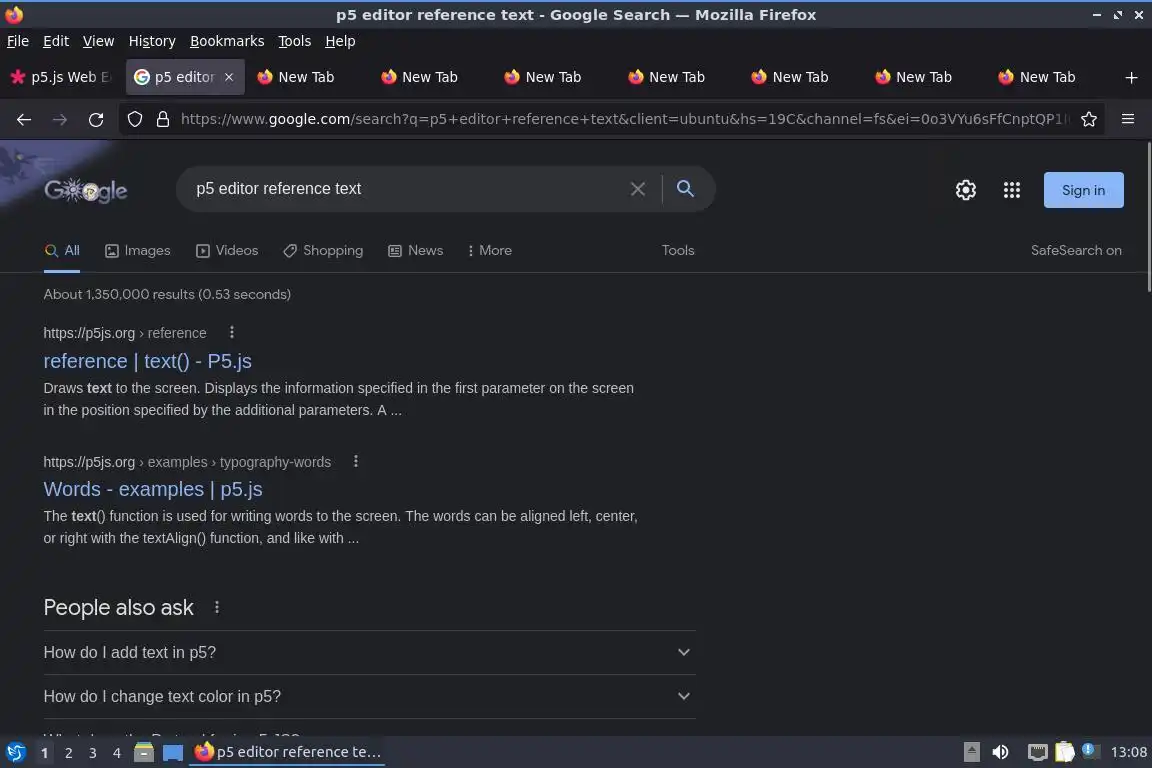
Task: Open the shield tracking protection icon
Action: [x=134, y=119]
